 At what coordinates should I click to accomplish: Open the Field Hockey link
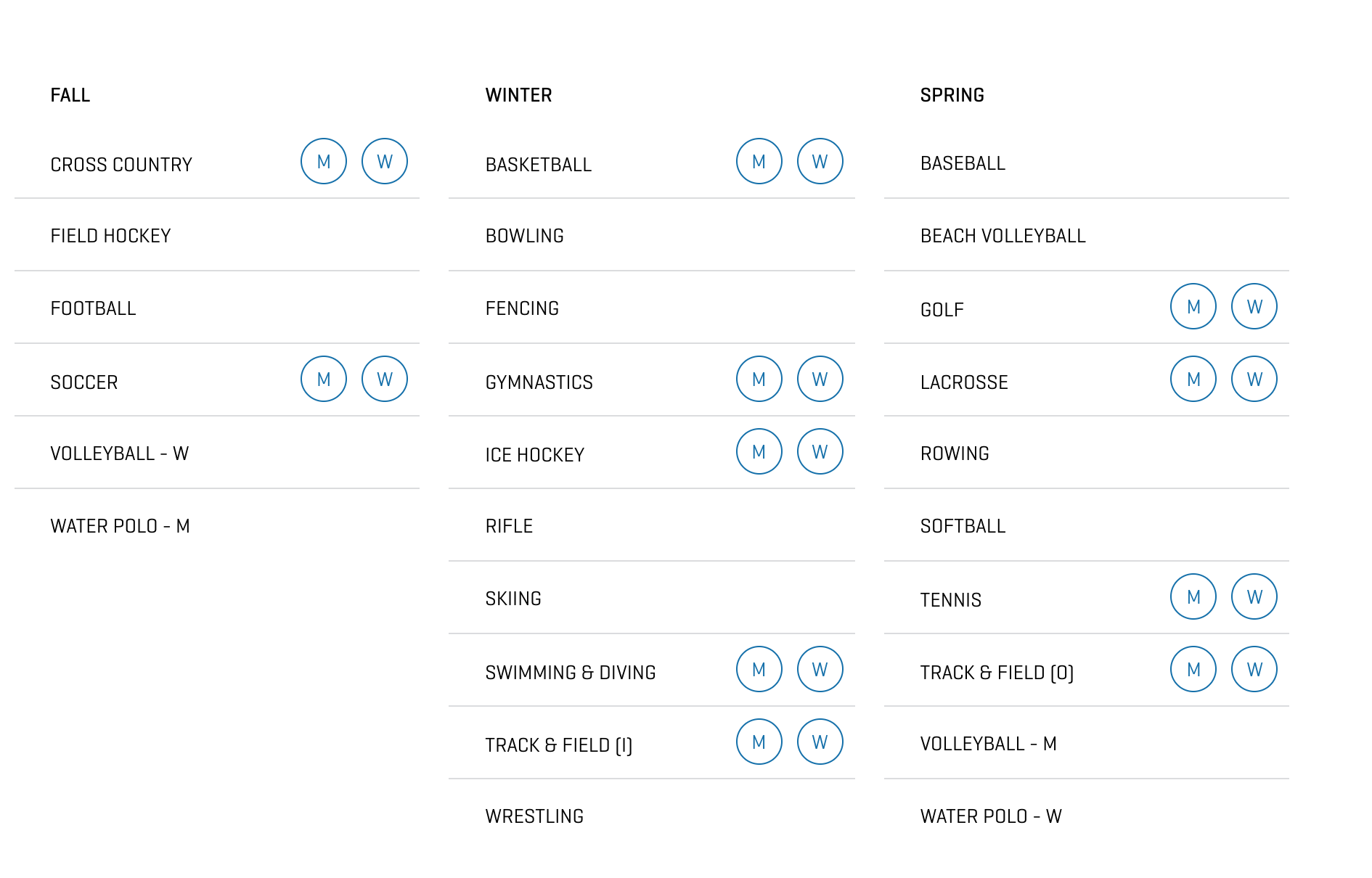pos(111,236)
